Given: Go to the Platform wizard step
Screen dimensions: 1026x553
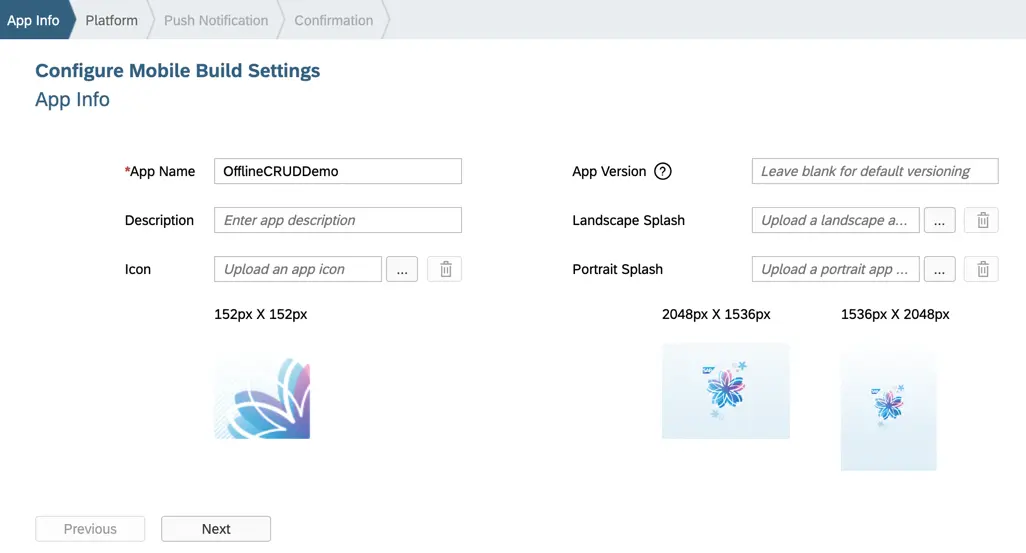Looking at the screenshot, I should [x=111, y=20].
